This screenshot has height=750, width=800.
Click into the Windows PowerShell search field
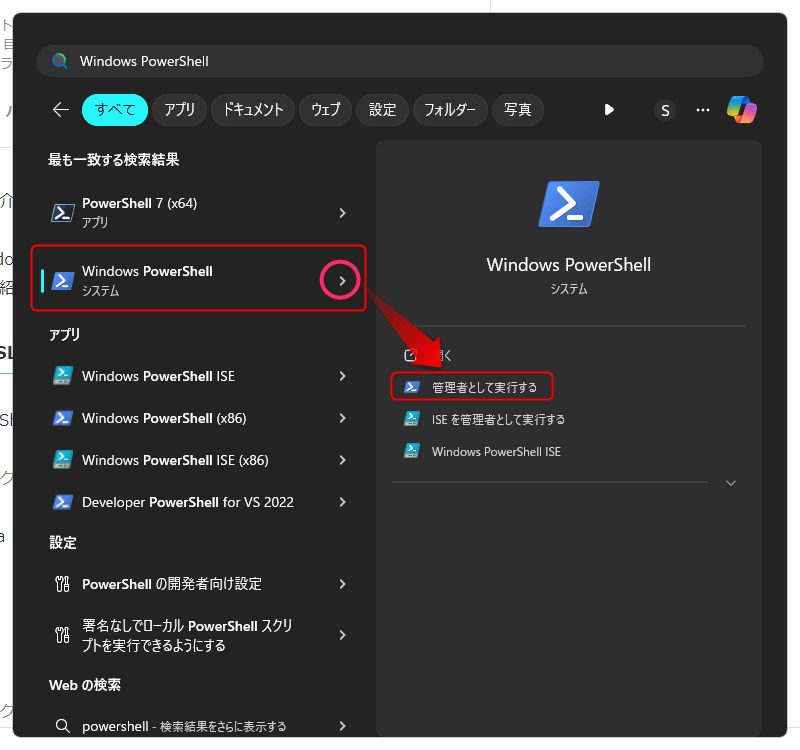click(x=399, y=61)
